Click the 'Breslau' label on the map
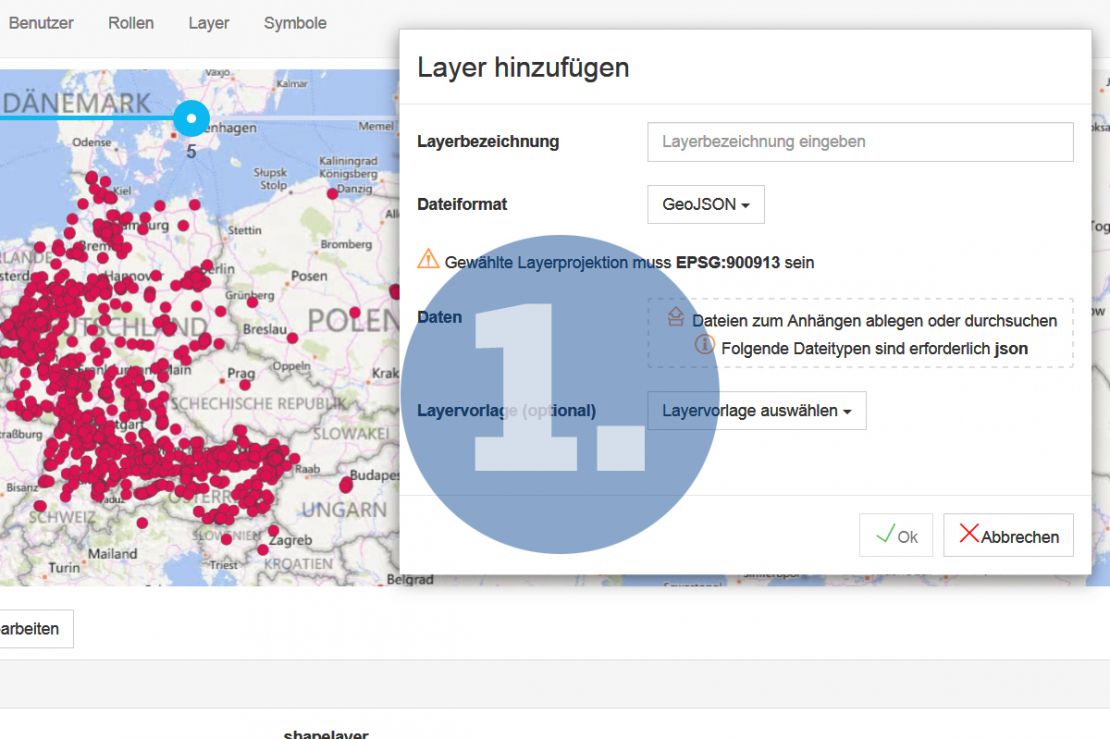The image size is (1110, 739). [x=265, y=329]
